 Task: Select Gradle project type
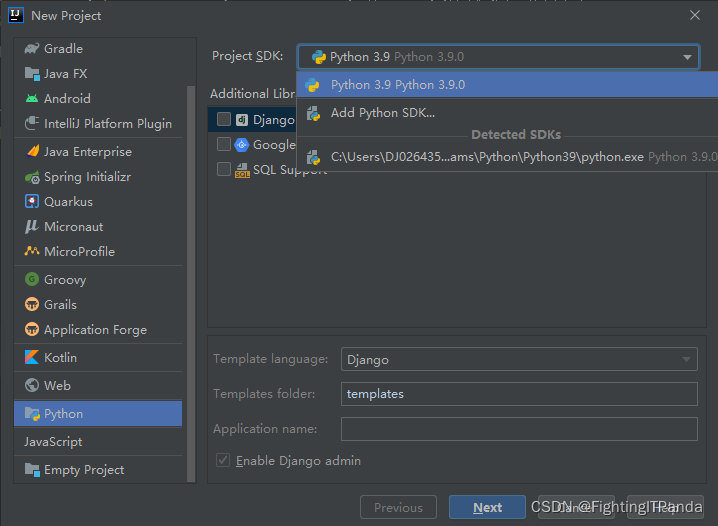coord(98,49)
